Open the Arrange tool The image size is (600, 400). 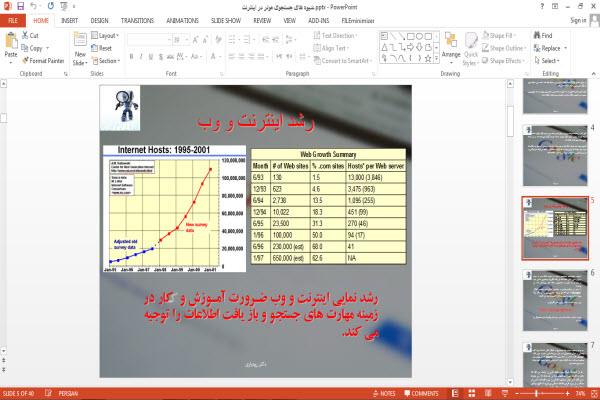[x=451, y=49]
